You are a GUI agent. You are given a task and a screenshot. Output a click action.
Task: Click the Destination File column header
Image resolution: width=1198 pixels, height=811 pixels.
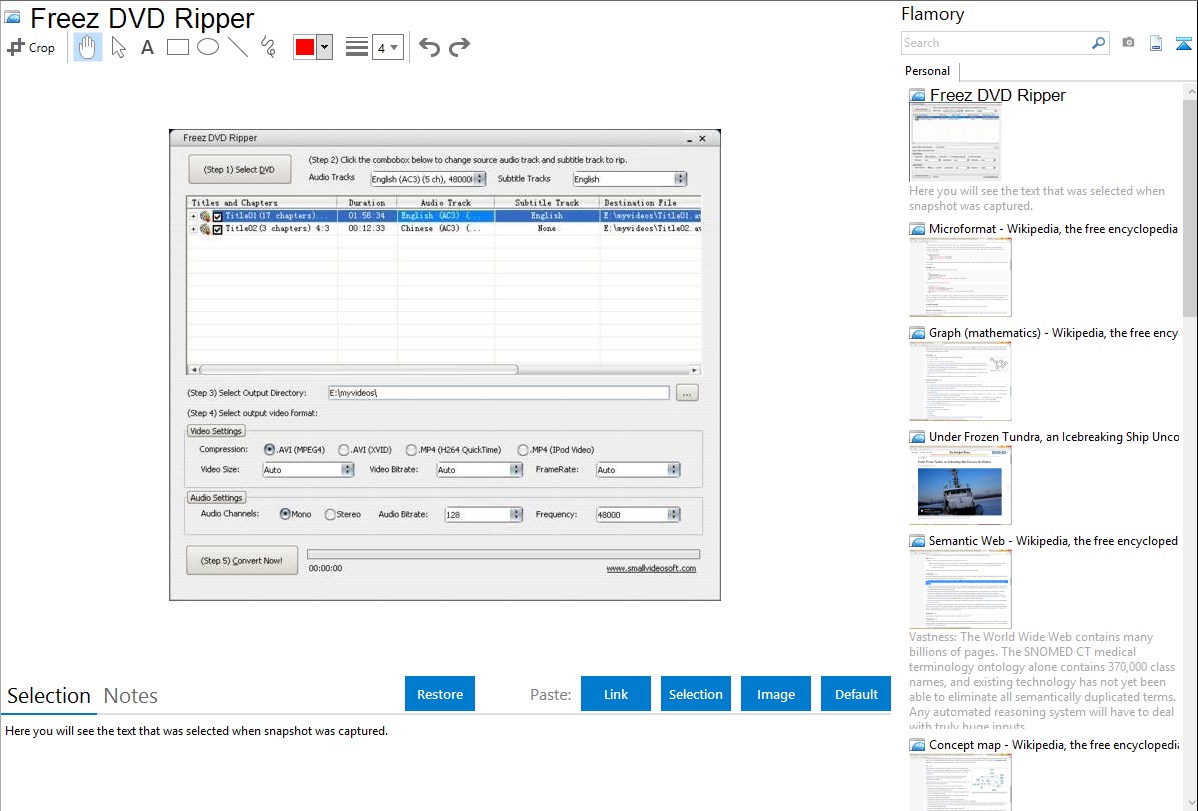[650, 203]
